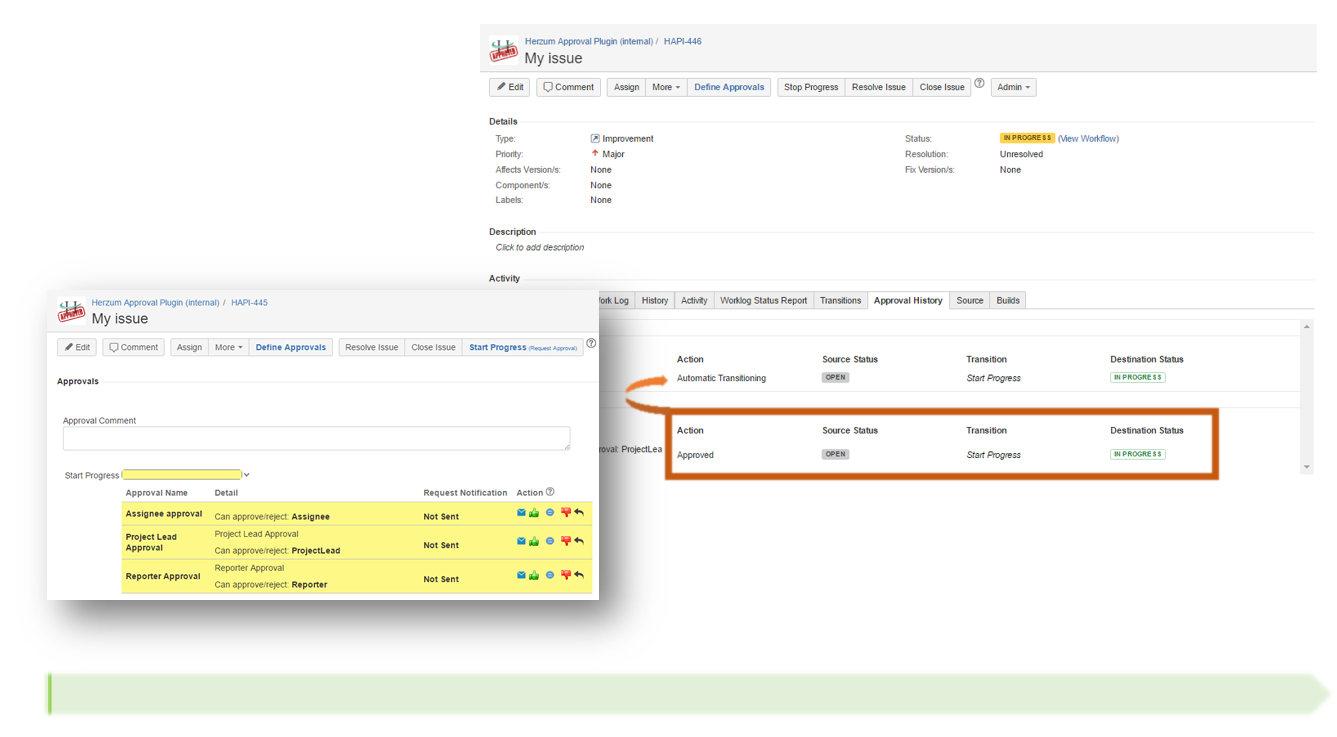Click 'Automatic Transitioning' action text
This screenshot has height=737, width=1337.
721,378
